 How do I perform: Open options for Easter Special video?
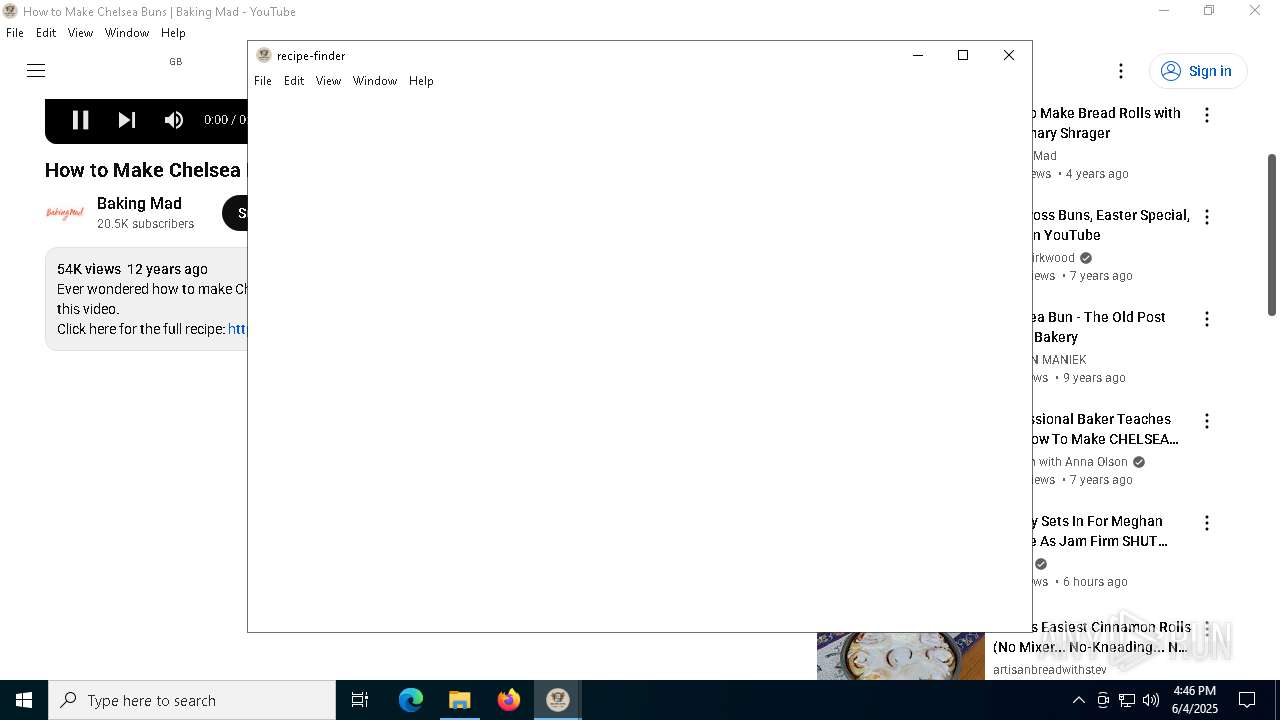1207,217
